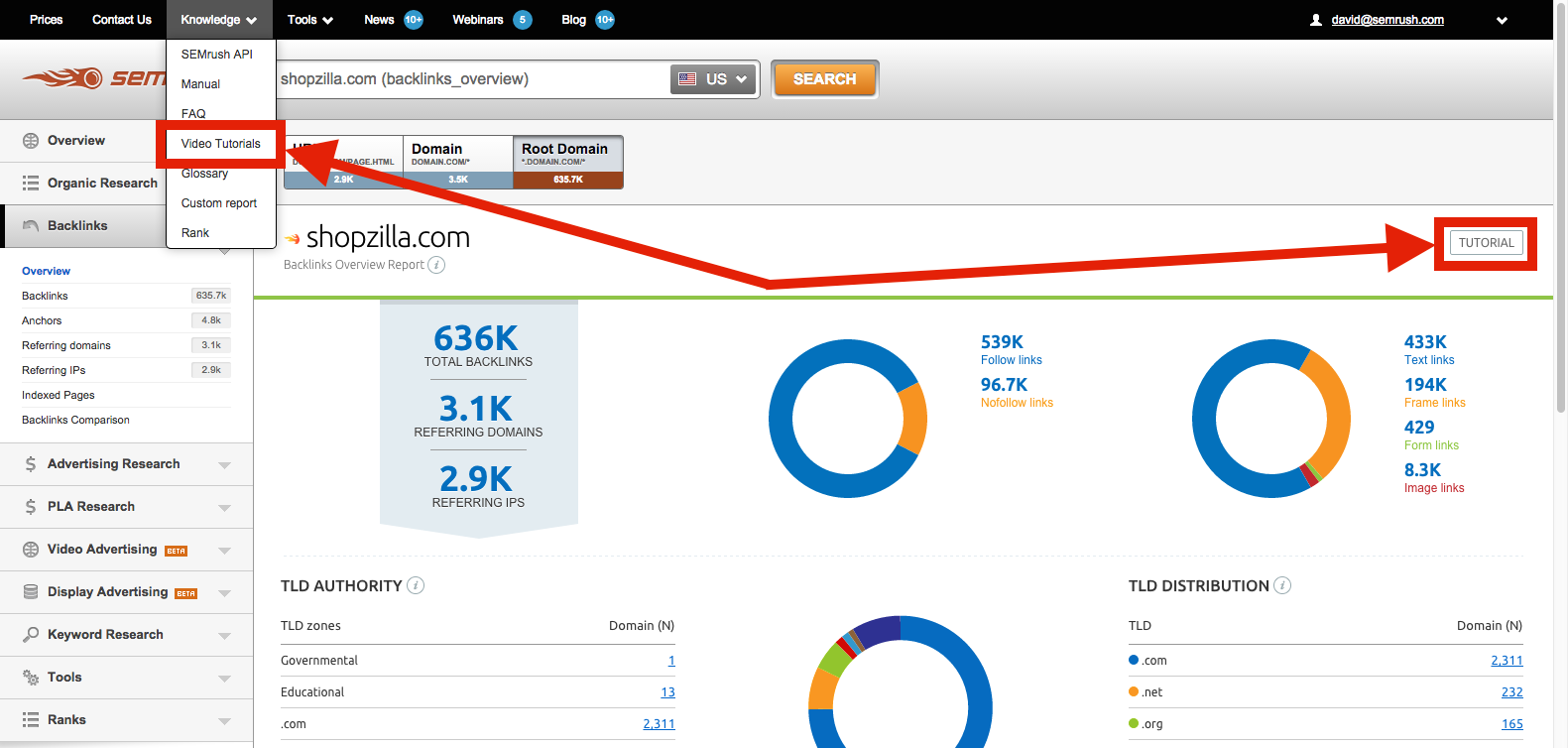Image resolution: width=1568 pixels, height=748 pixels.
Task: Click the TUTORIAL button
Action: 1485,243
